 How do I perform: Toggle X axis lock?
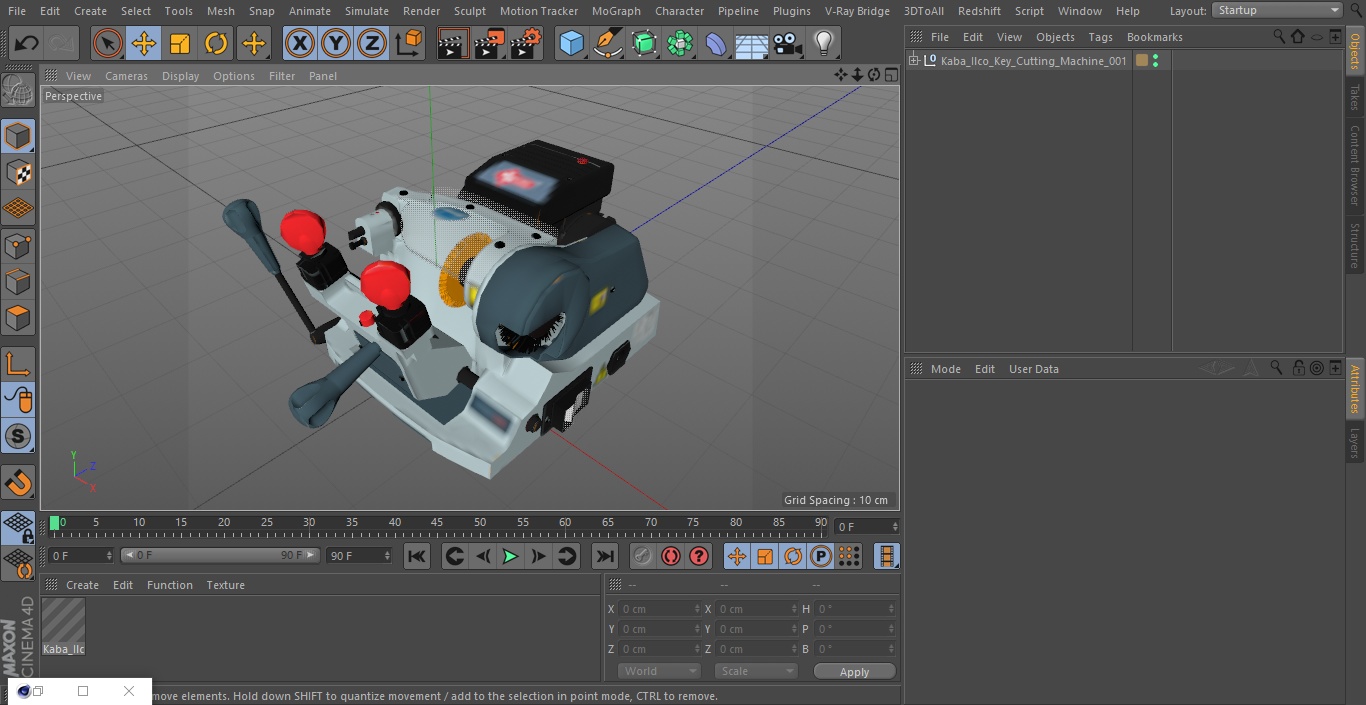click(x=300, y=43)
